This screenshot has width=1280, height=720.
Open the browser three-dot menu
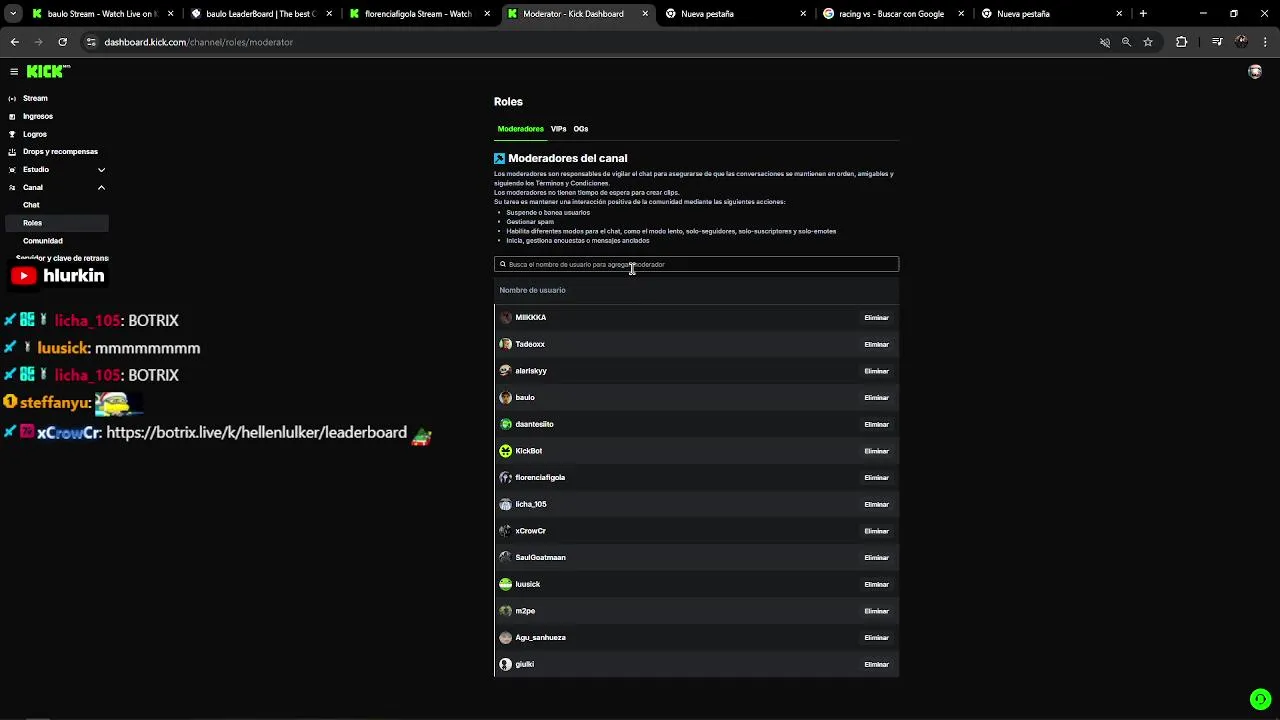coord(1266,42)
